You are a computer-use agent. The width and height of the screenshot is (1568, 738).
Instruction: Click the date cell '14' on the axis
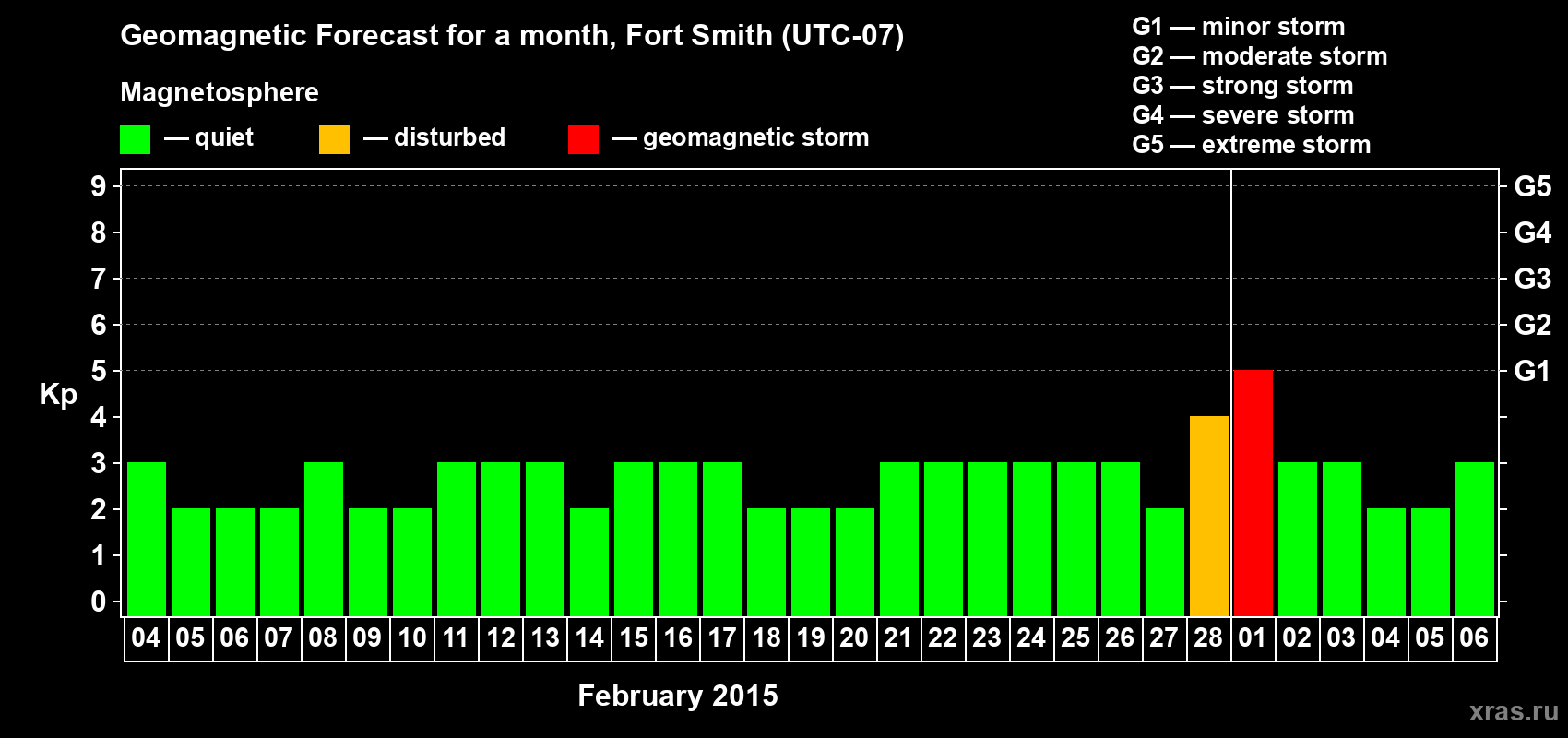pos(588,638)
